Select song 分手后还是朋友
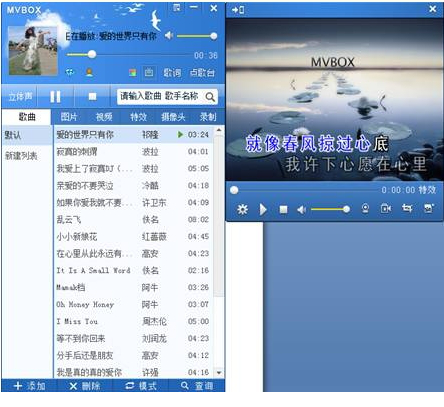This screenshot has width=444, height=407. tap(133, 355)
